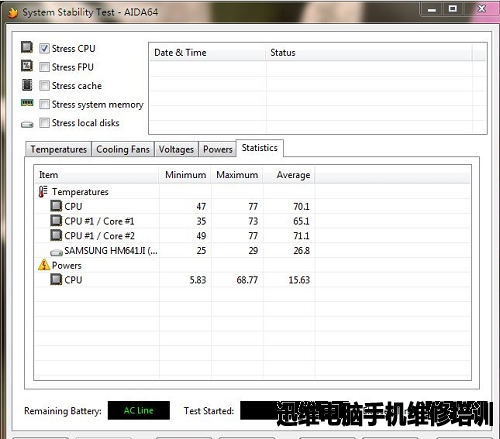The image size is (500, 439).
Task: Switch to the Temperatures tab
Action: coord(58,149)
